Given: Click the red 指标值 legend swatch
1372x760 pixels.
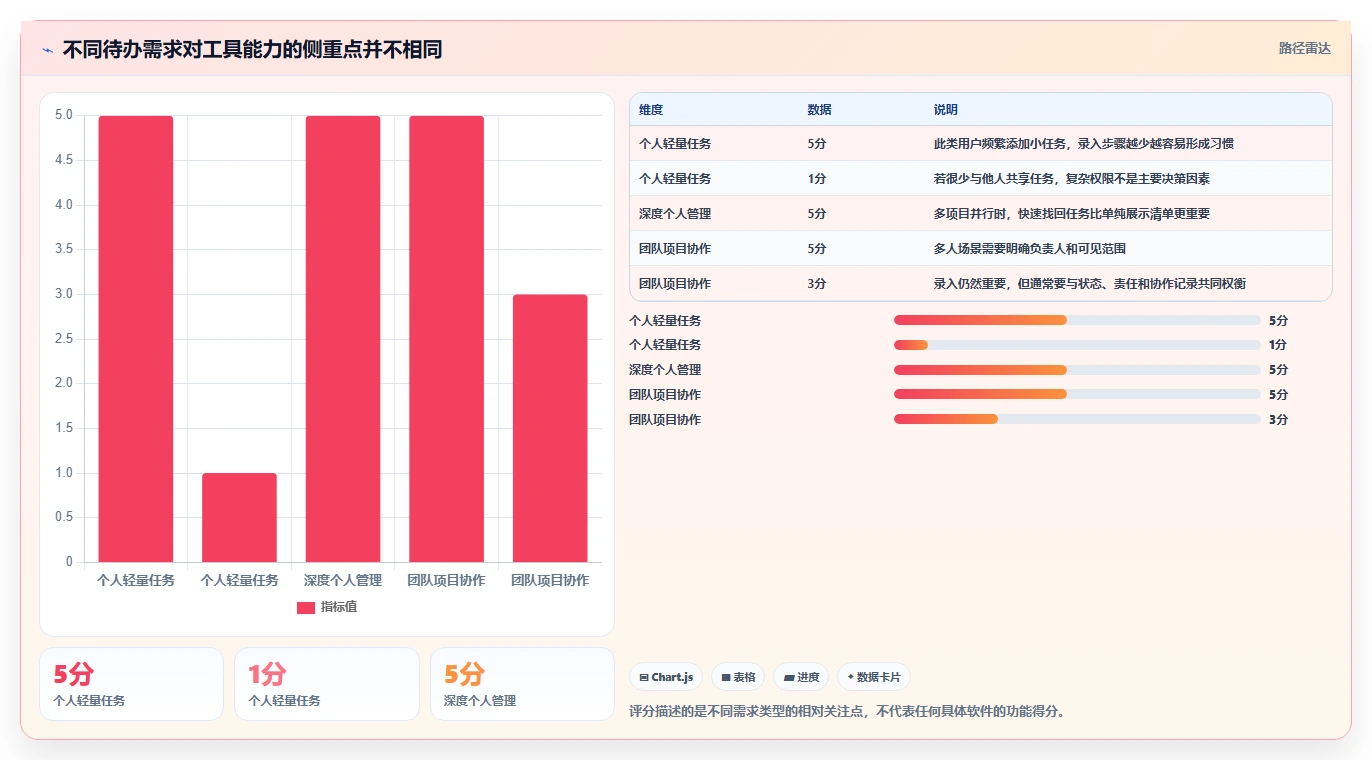Looking at the screenshot, I should click(306, 607).
